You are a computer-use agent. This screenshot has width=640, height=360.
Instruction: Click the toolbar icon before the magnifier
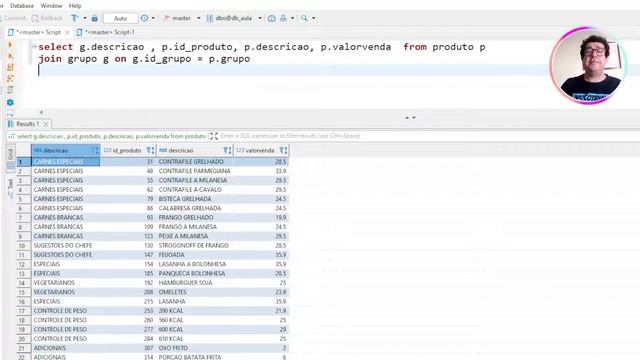coord(283,18)
